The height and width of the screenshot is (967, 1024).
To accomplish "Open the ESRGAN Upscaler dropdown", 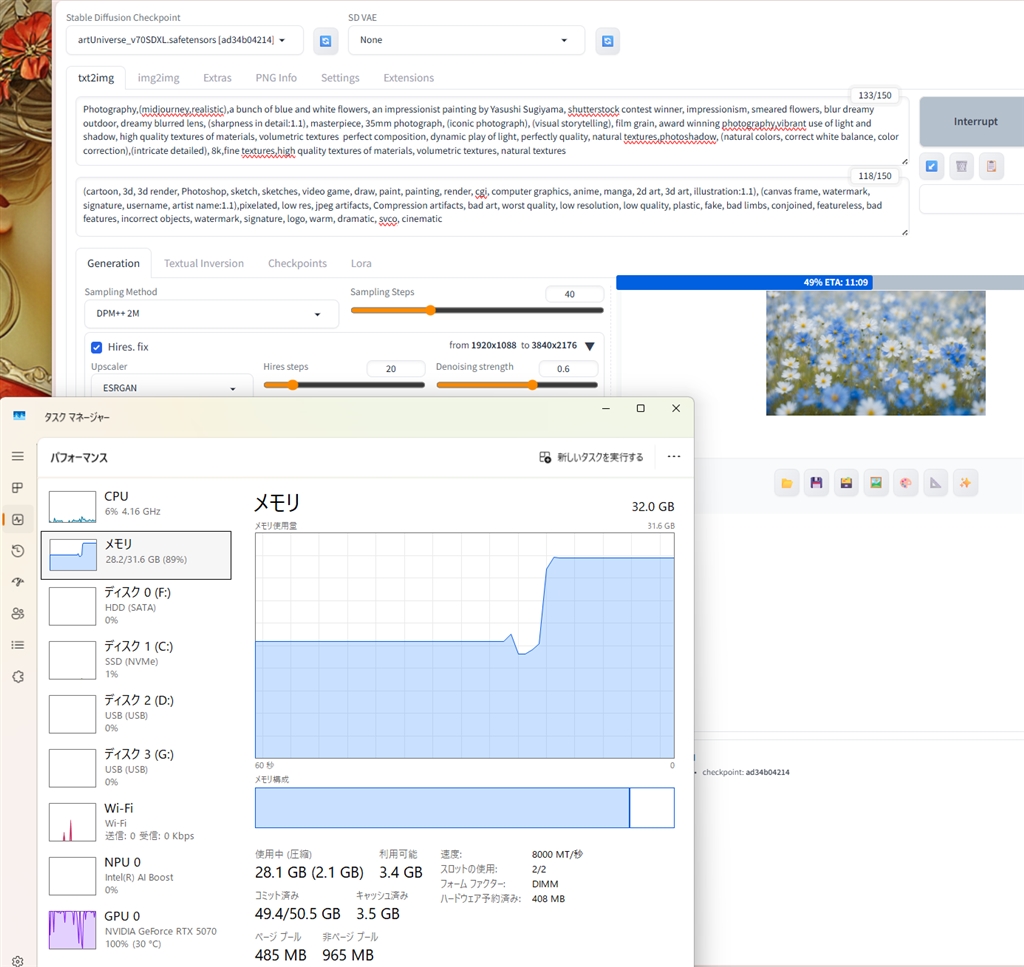I will point(172,387).
